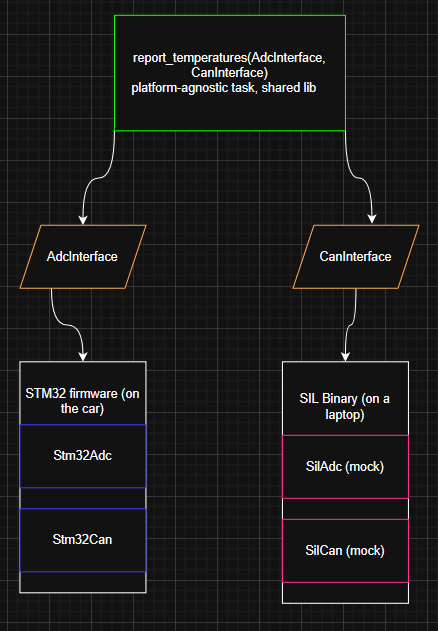This screenshot has width=438, height=631.
Task: Select the SilAdc (mock) block
Action: [x=345, y=467]
